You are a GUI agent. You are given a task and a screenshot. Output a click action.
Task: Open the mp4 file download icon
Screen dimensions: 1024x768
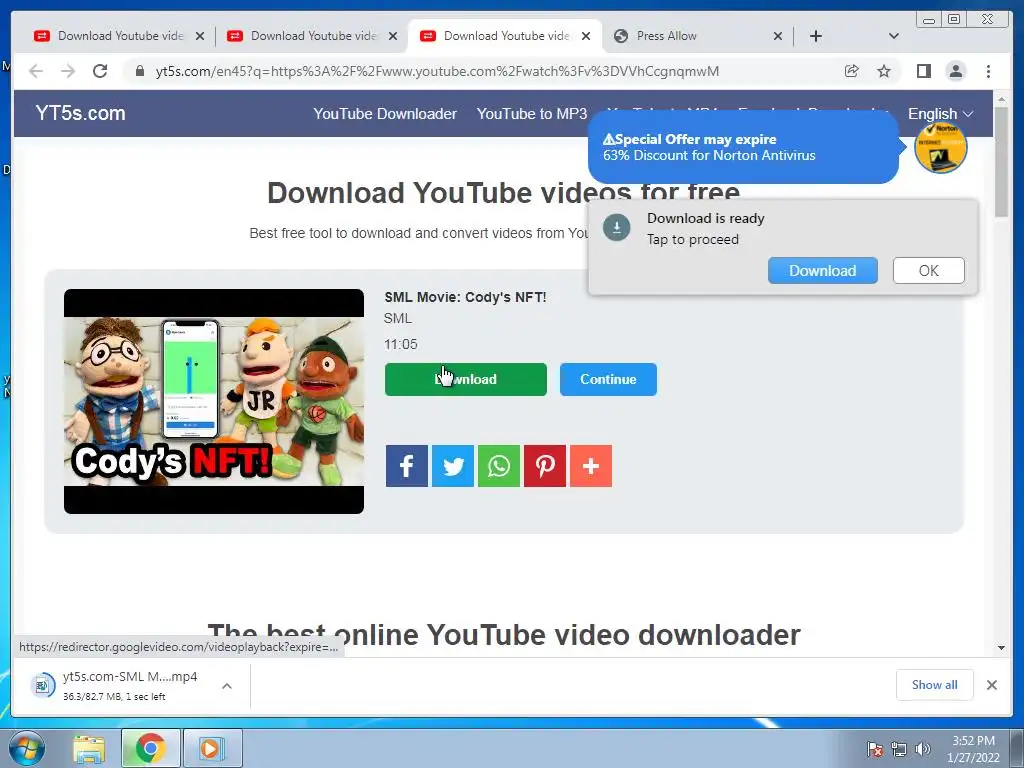tap(42, 685)
